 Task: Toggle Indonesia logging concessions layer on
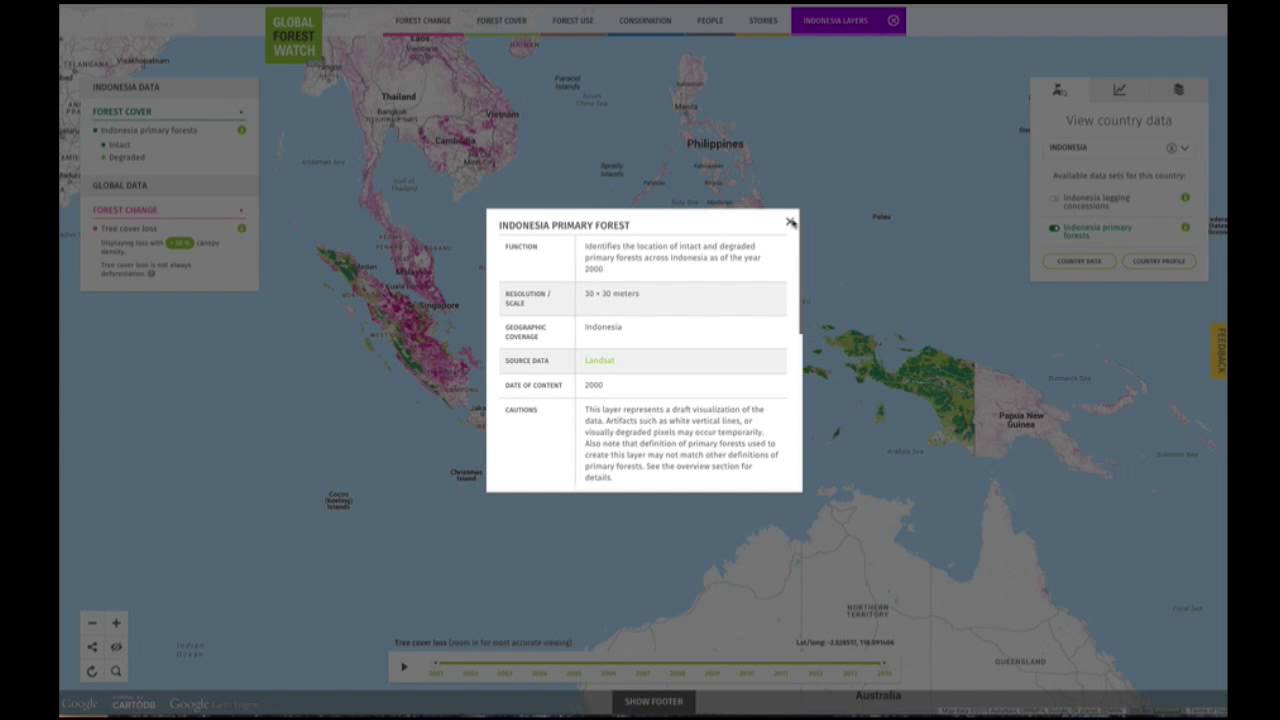1054,198
